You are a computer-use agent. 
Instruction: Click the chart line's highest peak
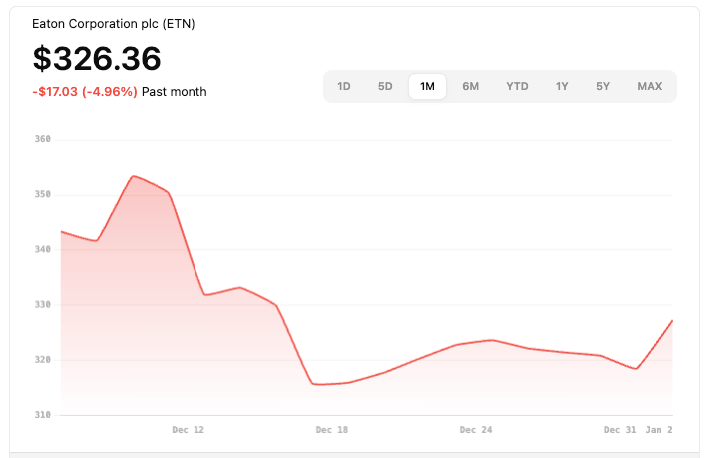(x=134, y=176)
